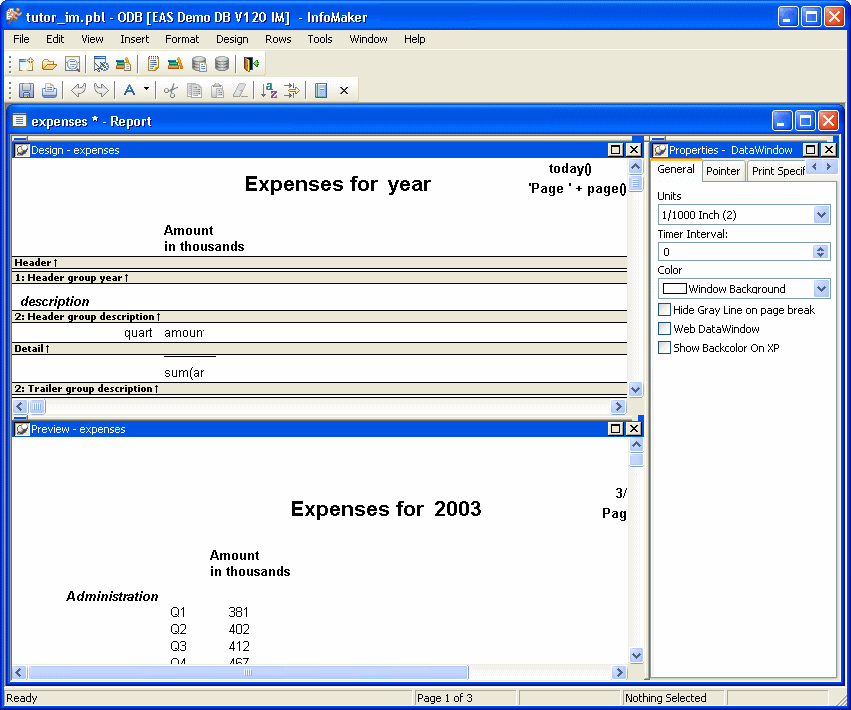Click the Window Background color swatch

(x=675, y=288)
